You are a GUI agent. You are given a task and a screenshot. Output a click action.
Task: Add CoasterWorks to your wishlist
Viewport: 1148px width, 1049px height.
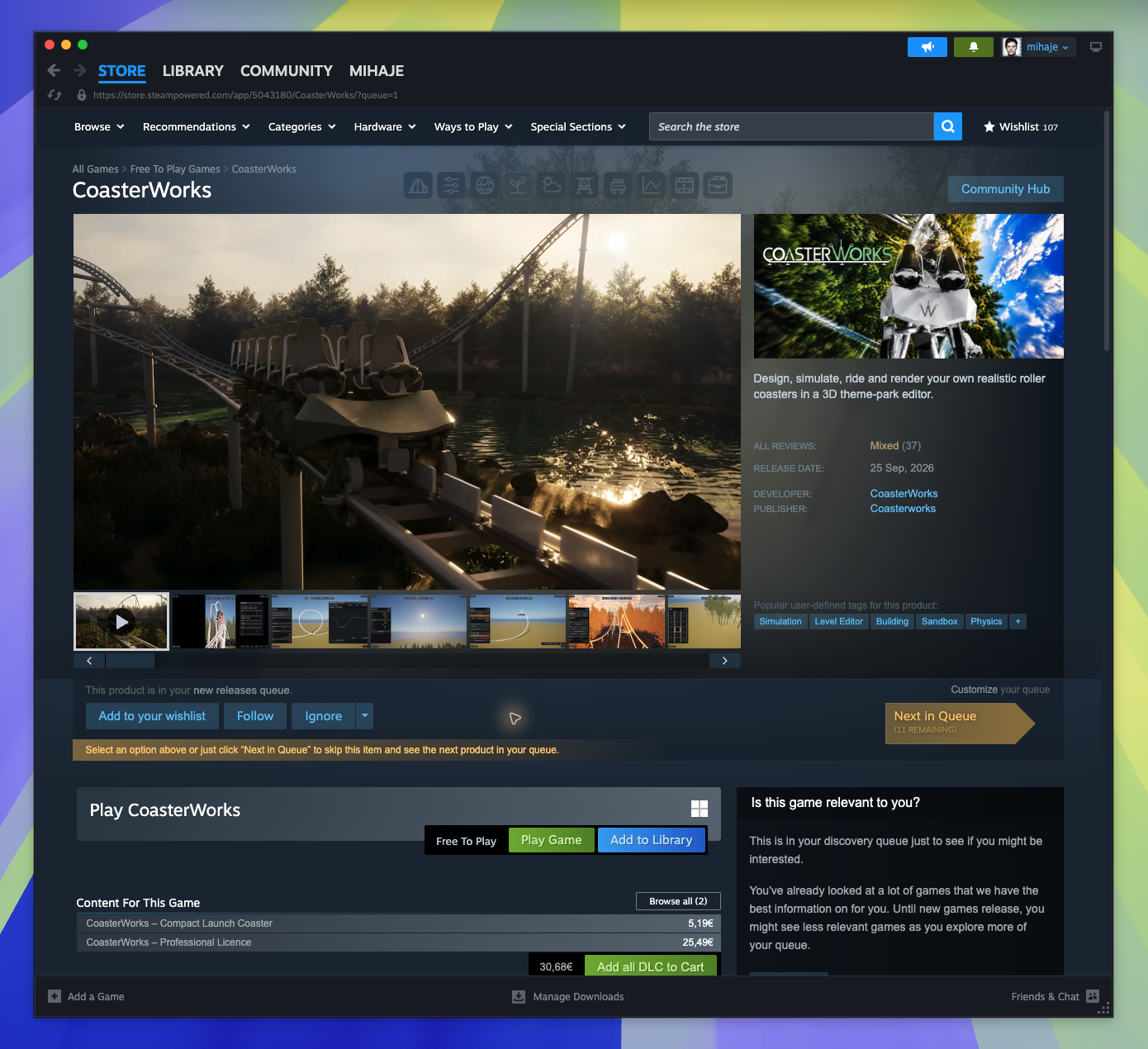[x=152, y=716]
